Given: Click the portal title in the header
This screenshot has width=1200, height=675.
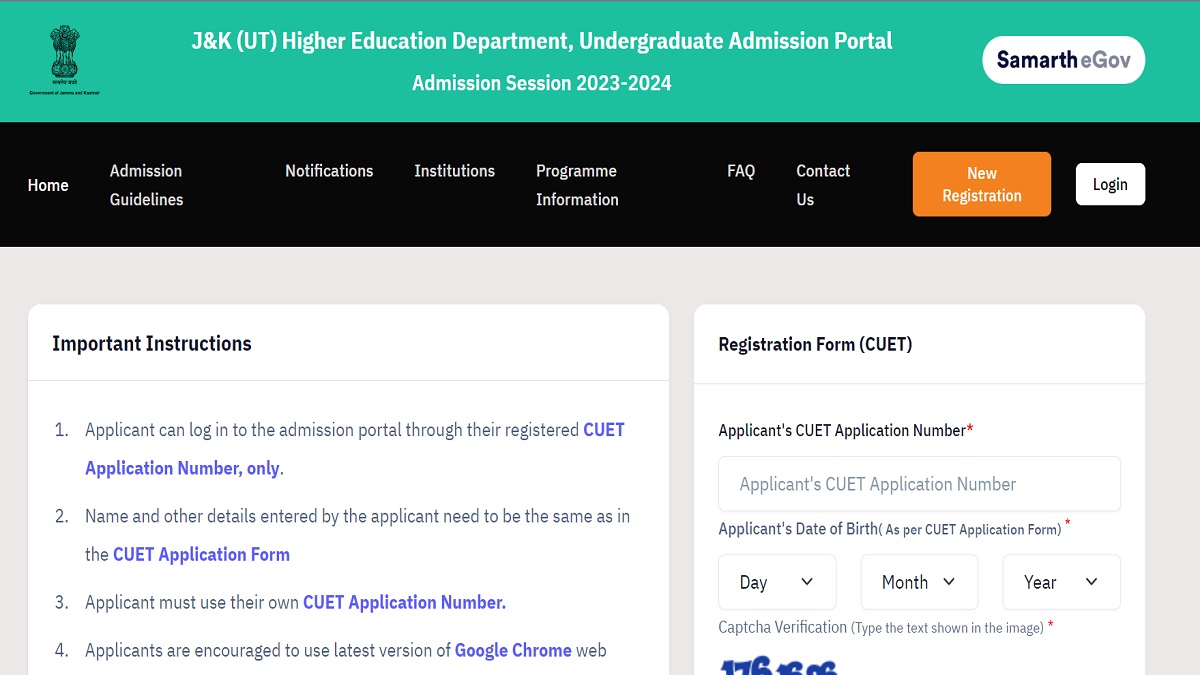Looking at the screenshot, I should coord(542,41).
